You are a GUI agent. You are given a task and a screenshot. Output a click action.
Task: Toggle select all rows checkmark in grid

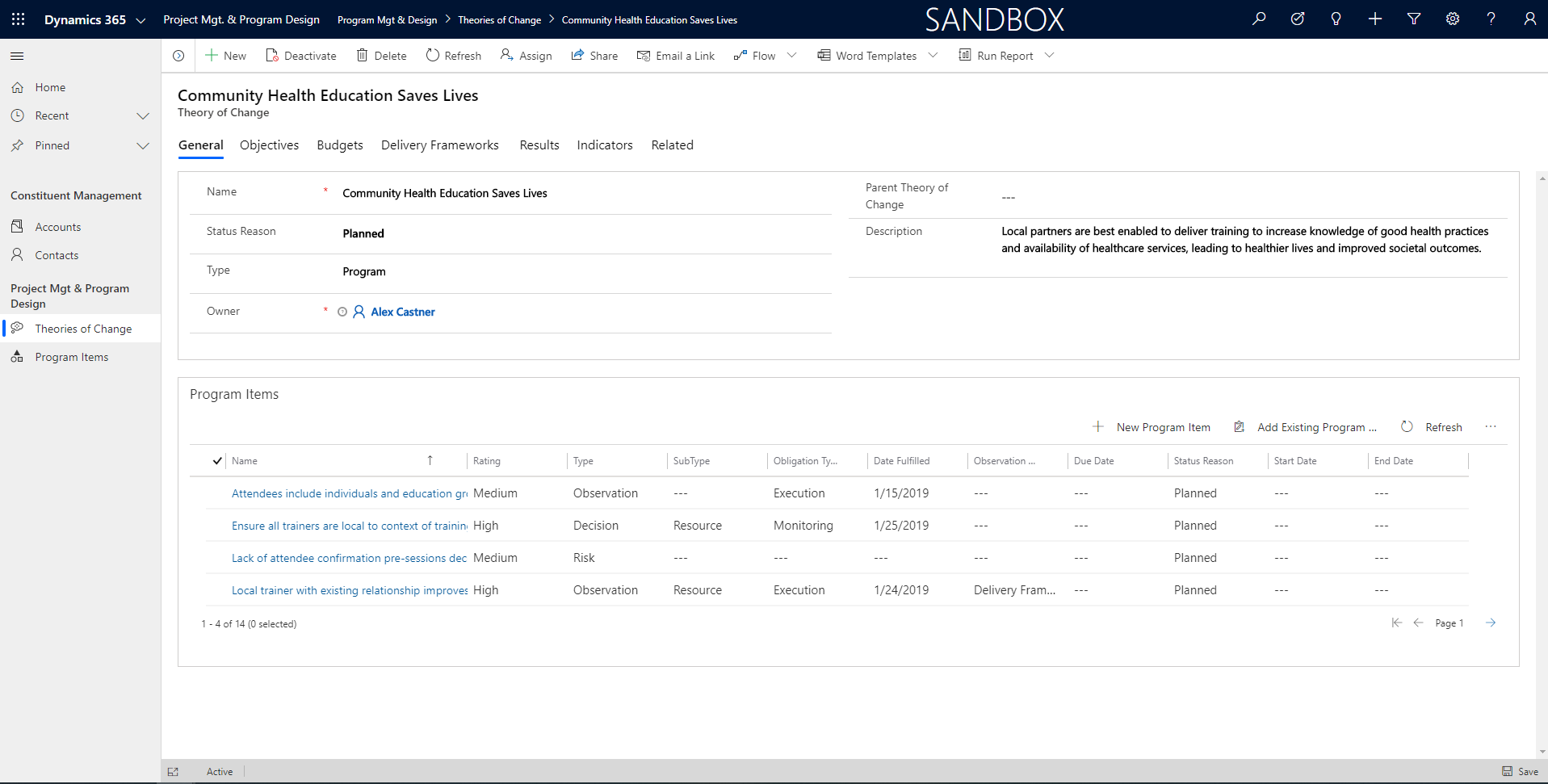pos(217,461)
